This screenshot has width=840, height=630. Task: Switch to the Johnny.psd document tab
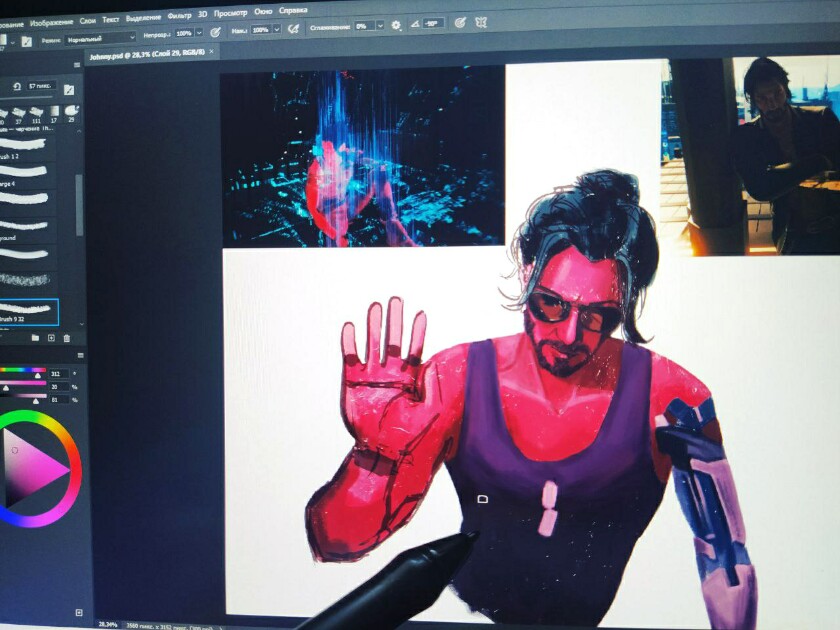(x=147, y=54)
